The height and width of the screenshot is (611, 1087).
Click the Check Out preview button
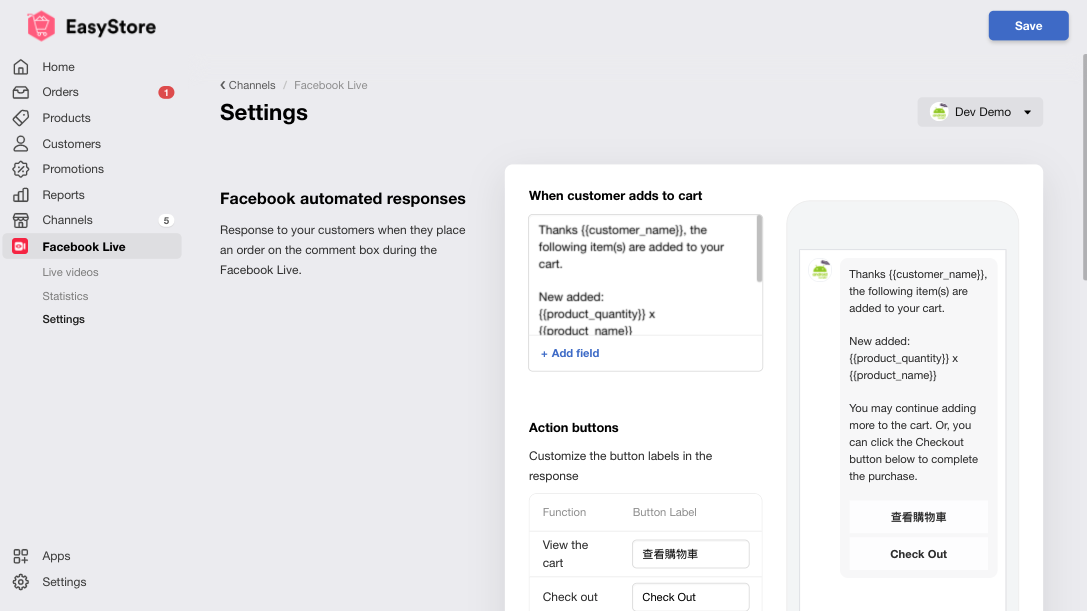tap(919, 554)
